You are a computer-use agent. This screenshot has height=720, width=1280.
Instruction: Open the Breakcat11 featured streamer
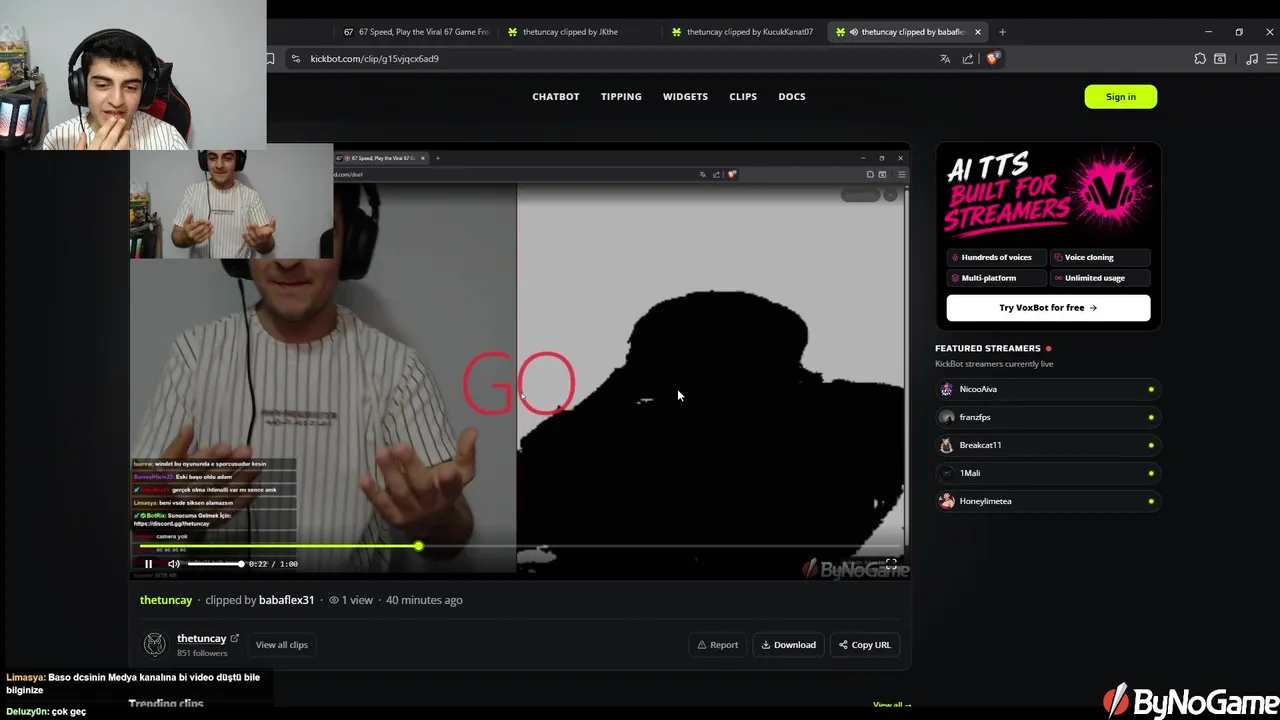point(1048,445)
